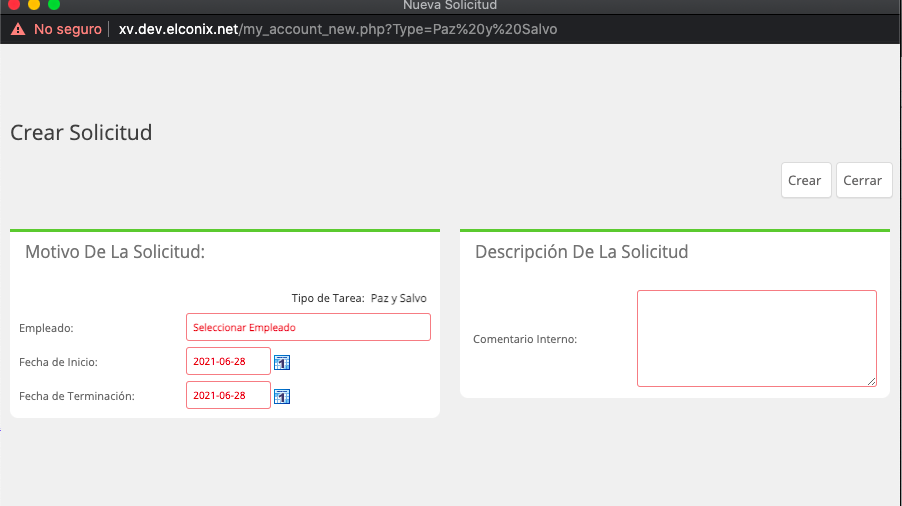Click the Fecha de Inicio label
The height and width of the screenshot is (506, 902).
coord(58,362)
